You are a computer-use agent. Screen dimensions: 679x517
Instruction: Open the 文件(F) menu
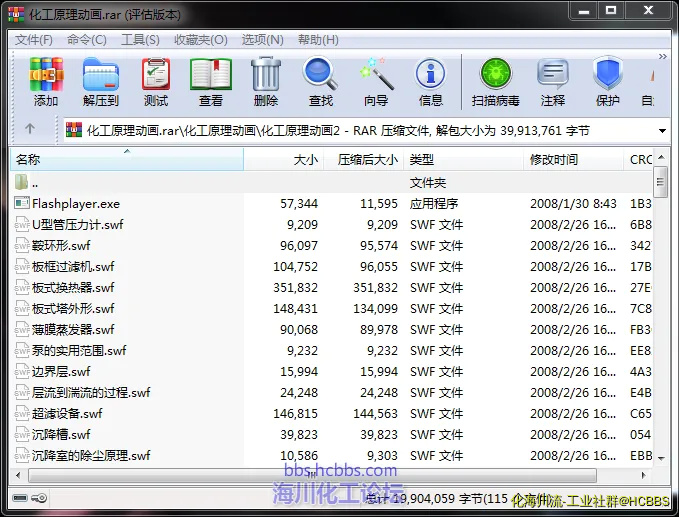(34, 40)
